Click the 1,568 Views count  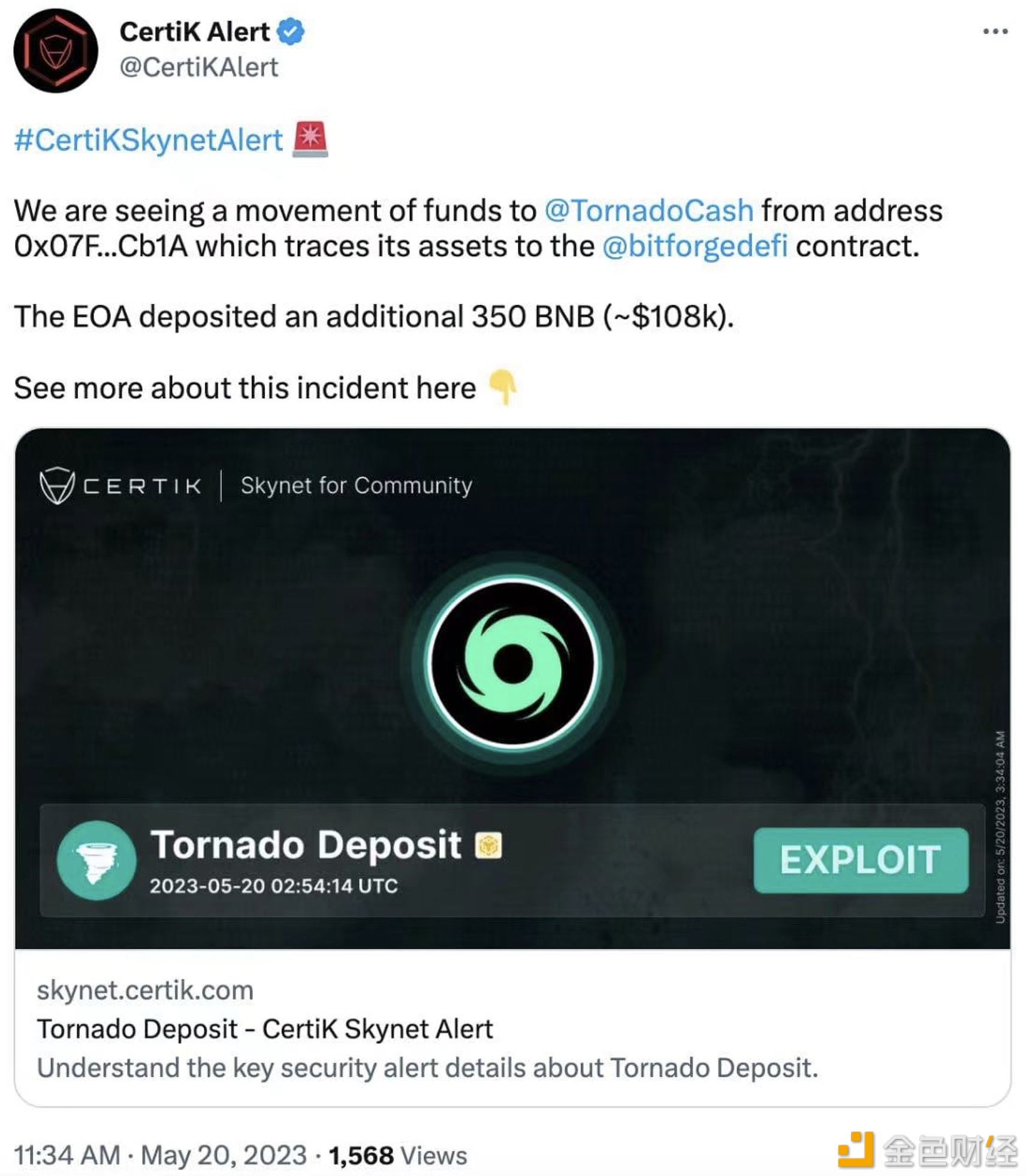click(x=397, y=1155)
